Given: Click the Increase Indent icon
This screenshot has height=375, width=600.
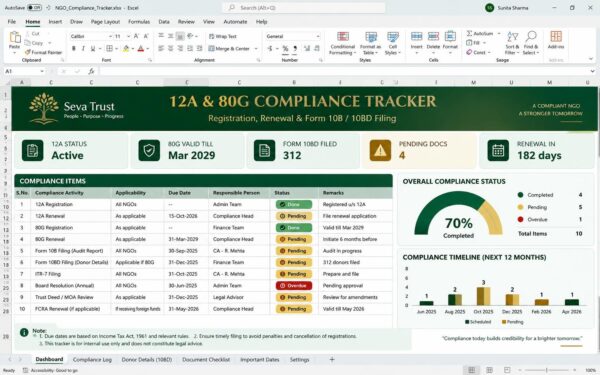Looking at the screenshot, I should 199,49.
